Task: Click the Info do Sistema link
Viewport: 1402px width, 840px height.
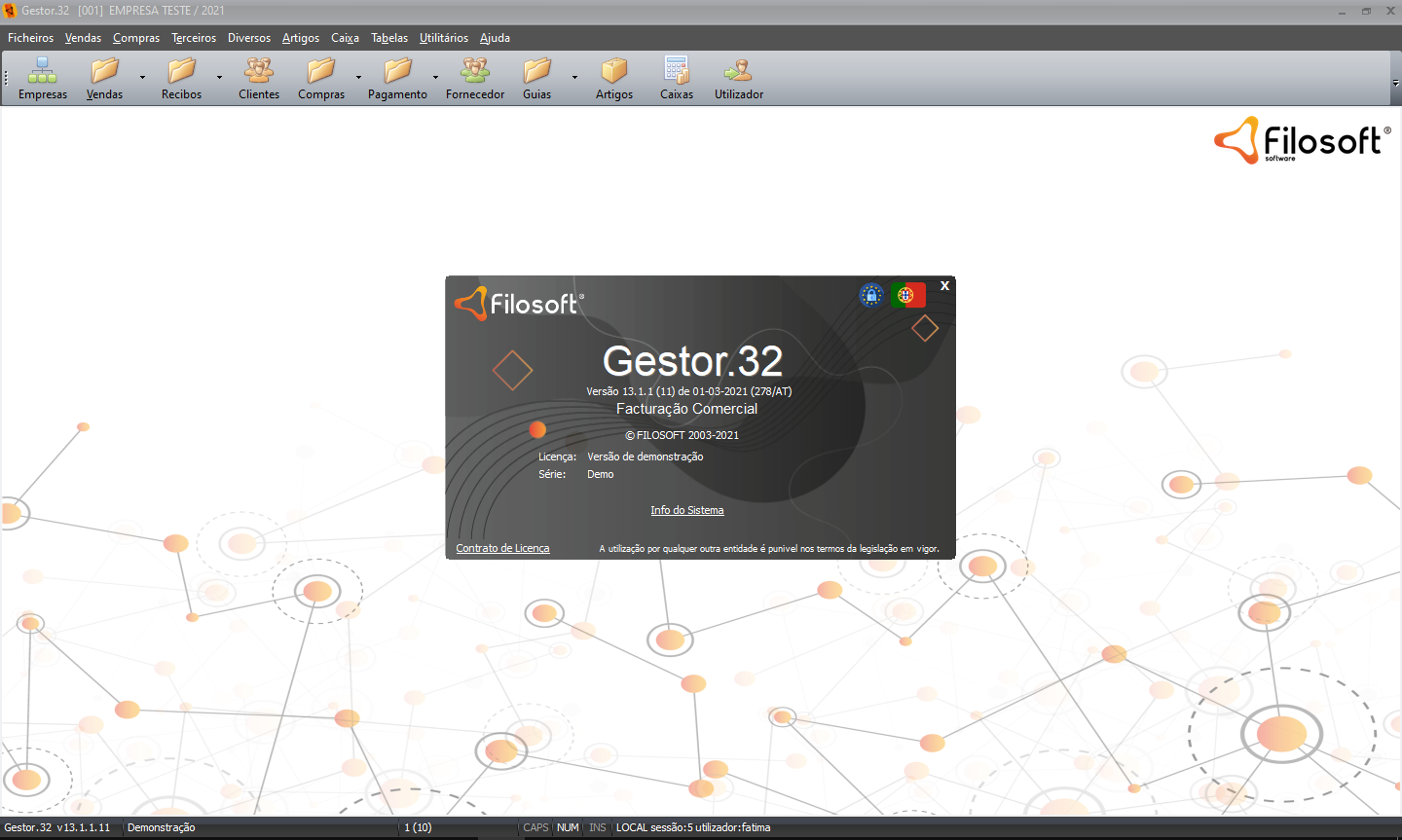Action: (687, 510)
